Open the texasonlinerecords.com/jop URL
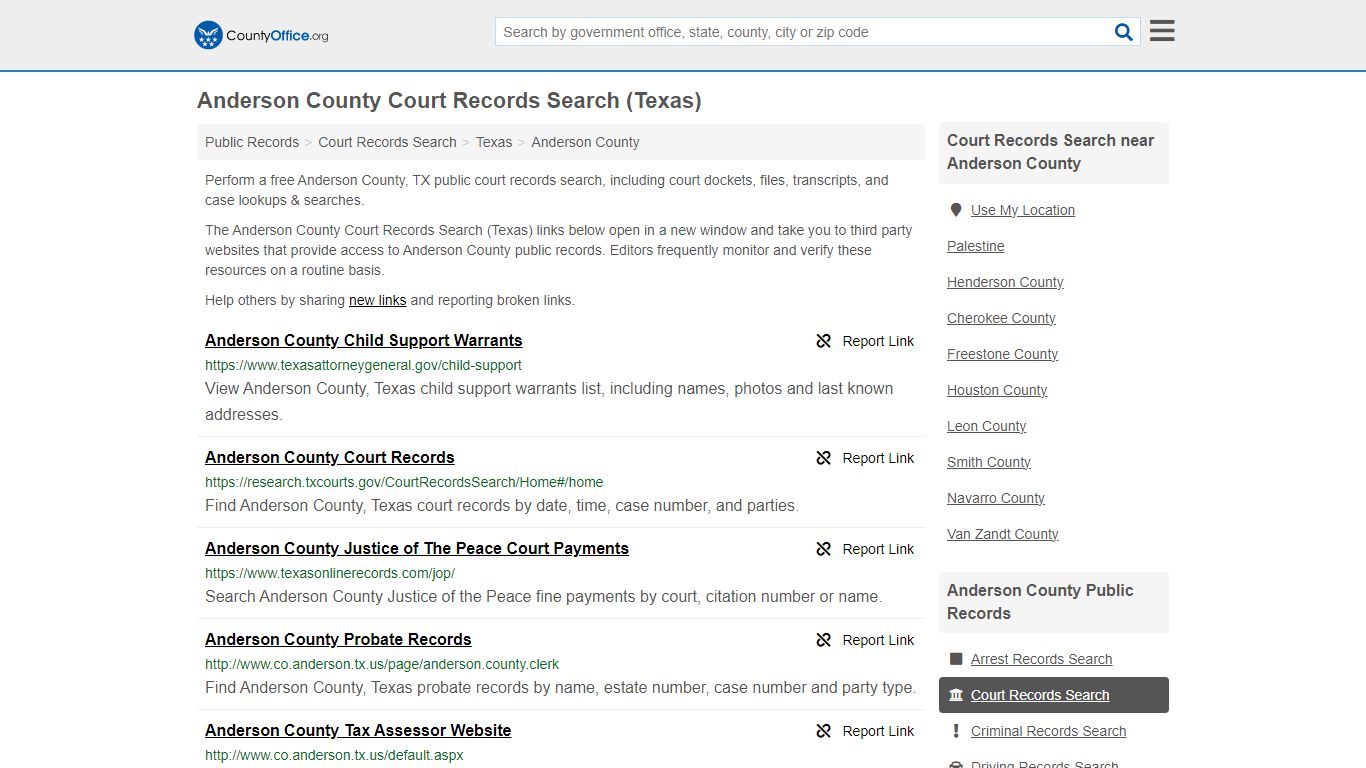The width and height of the screenshot is (1366, 768). (x=330, y=573)
